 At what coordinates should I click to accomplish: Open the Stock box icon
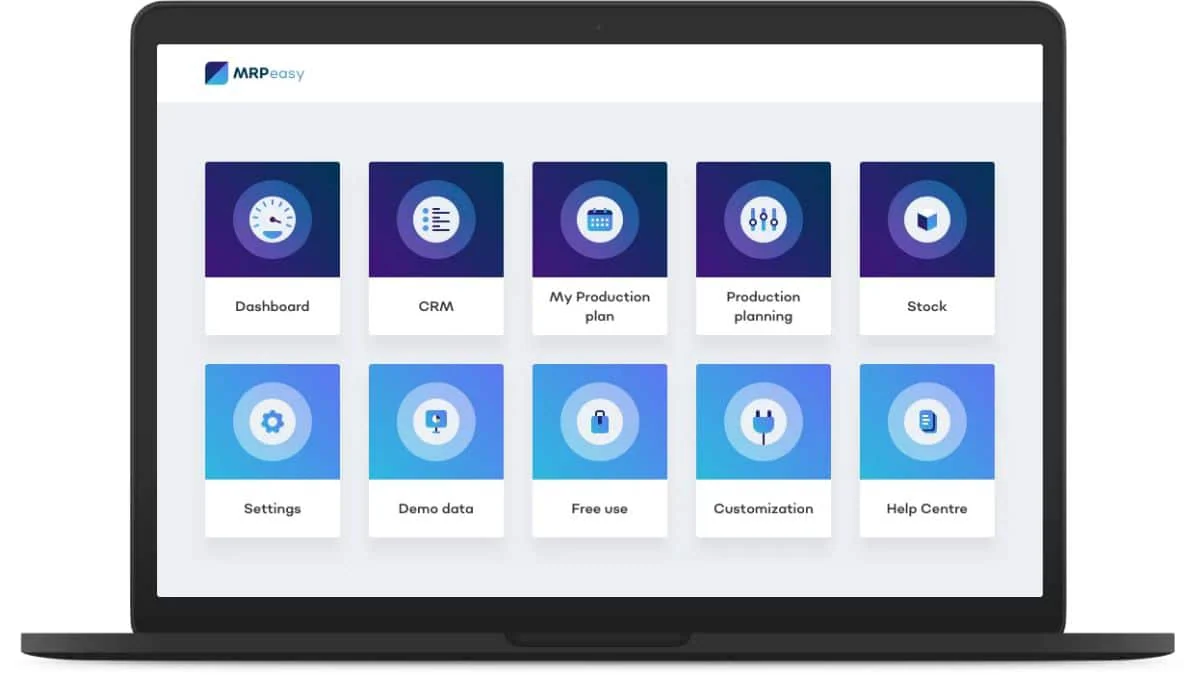(x=927, y=219)
